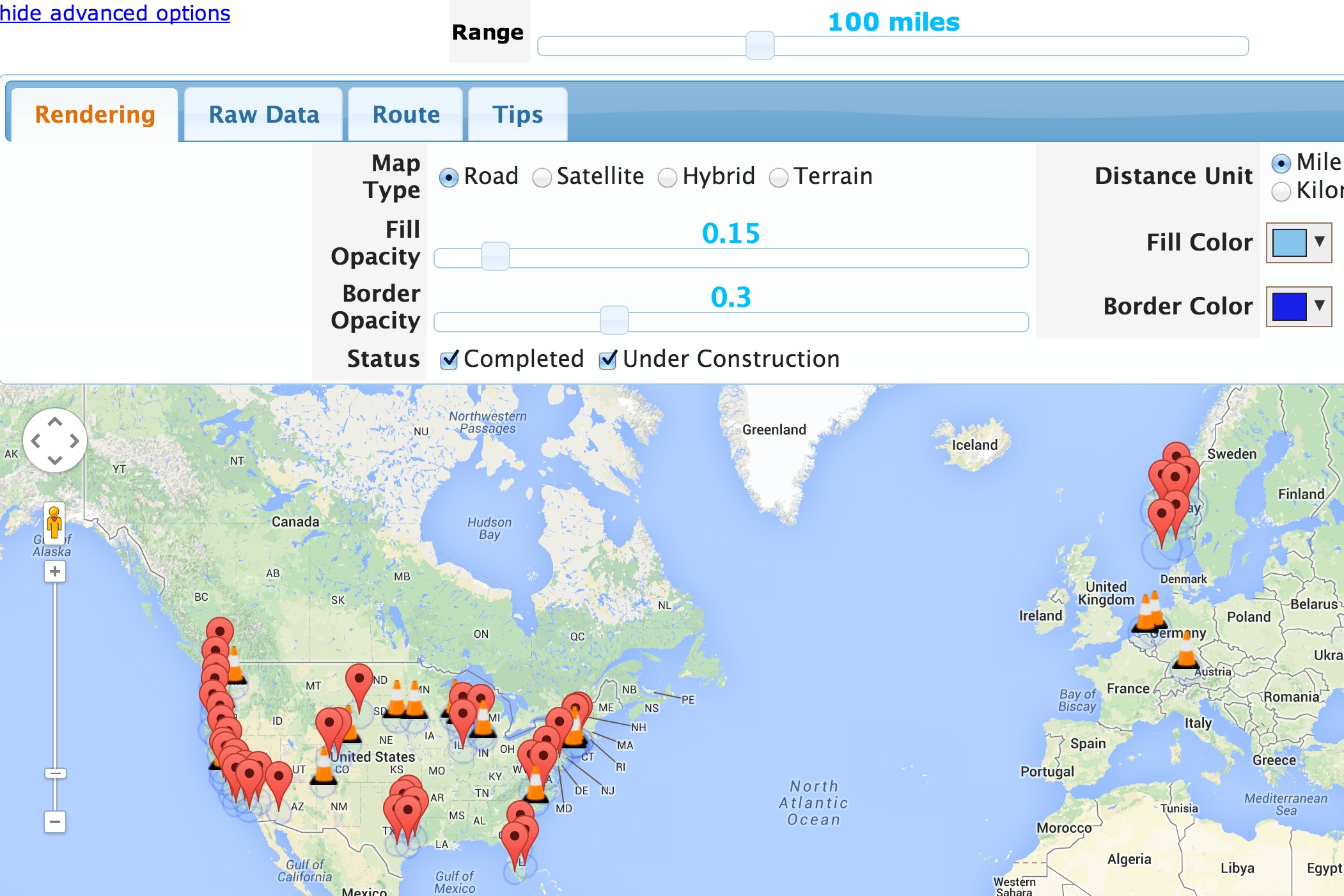This screenshot has height=896, width=1344.
Task: Click the hide advanced options link
Action: pos(114,13)
